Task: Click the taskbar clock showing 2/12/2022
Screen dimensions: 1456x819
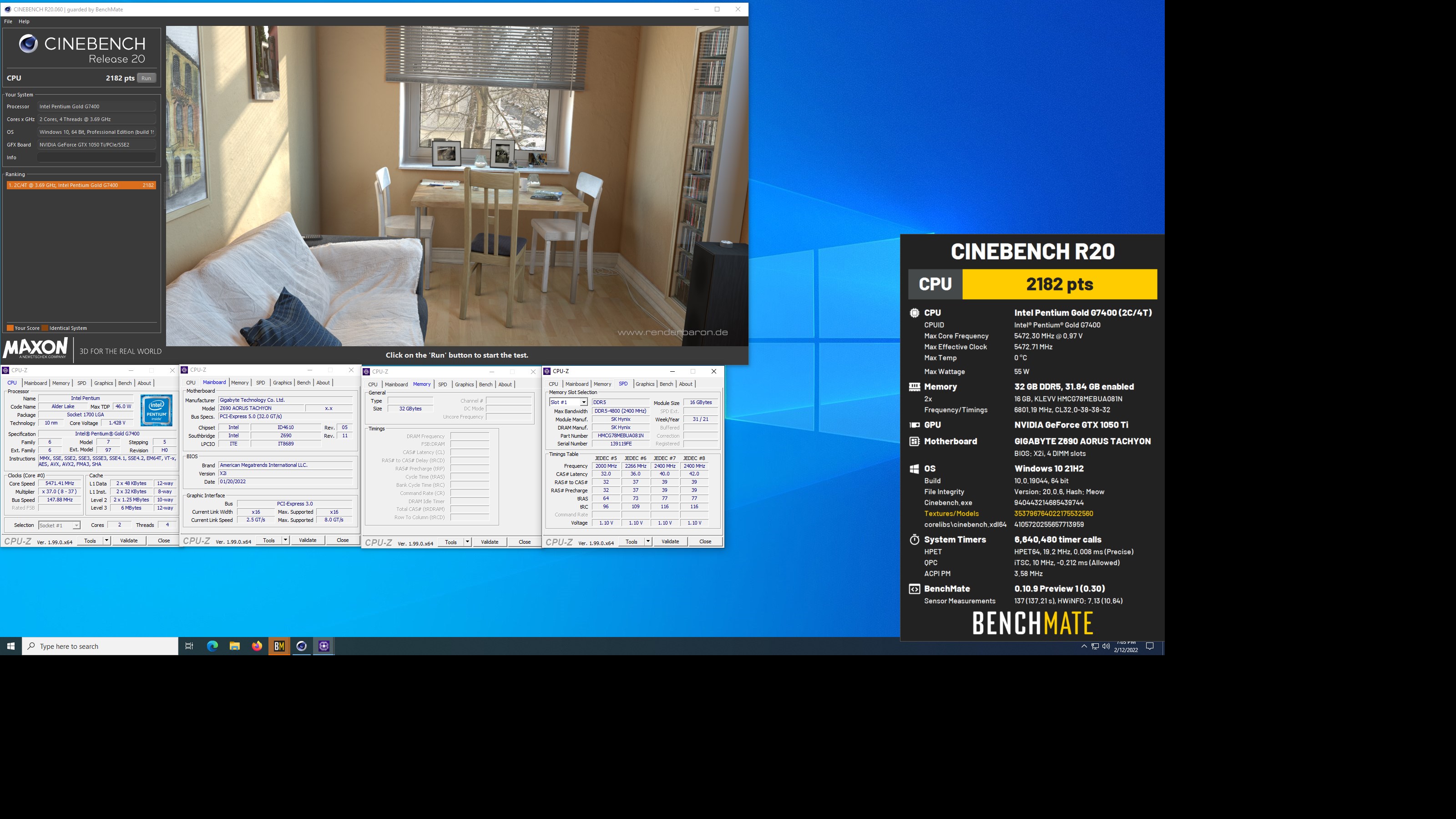Action: pos(1126,646)
